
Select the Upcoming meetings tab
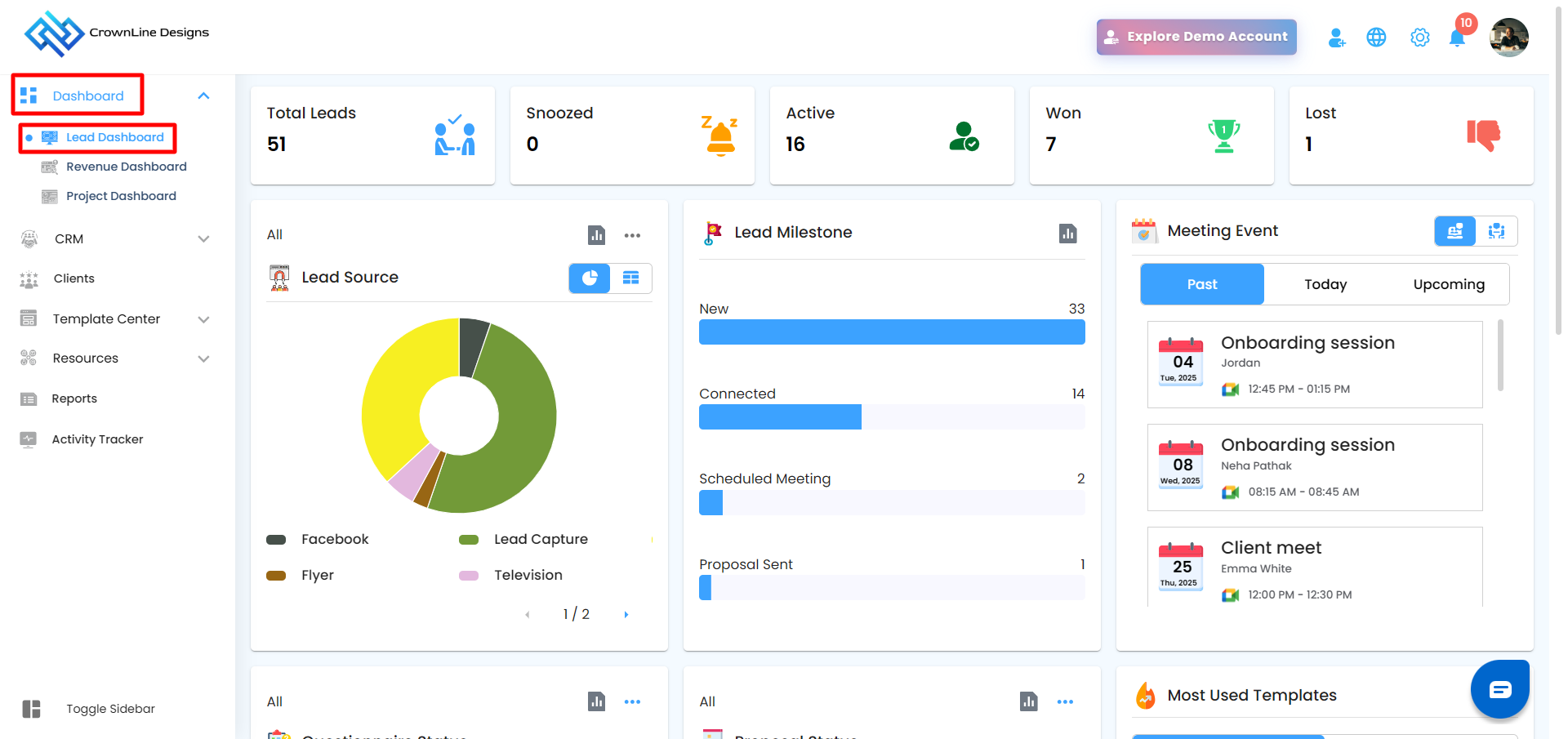[x=1449, y=284]
